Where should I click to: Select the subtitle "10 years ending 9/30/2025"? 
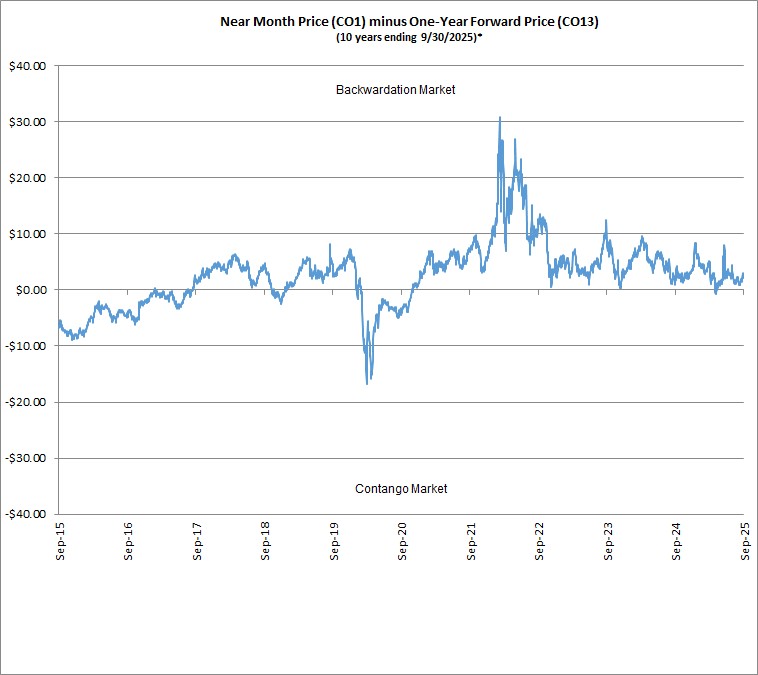point(408,38)
